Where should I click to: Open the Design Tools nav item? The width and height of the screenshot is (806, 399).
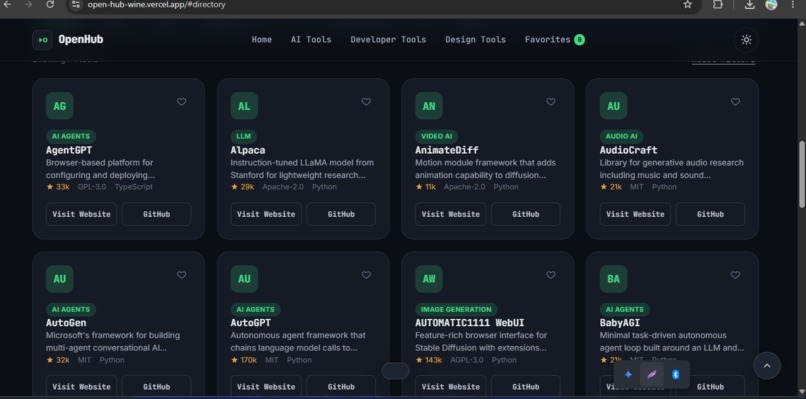click(475, 40)
